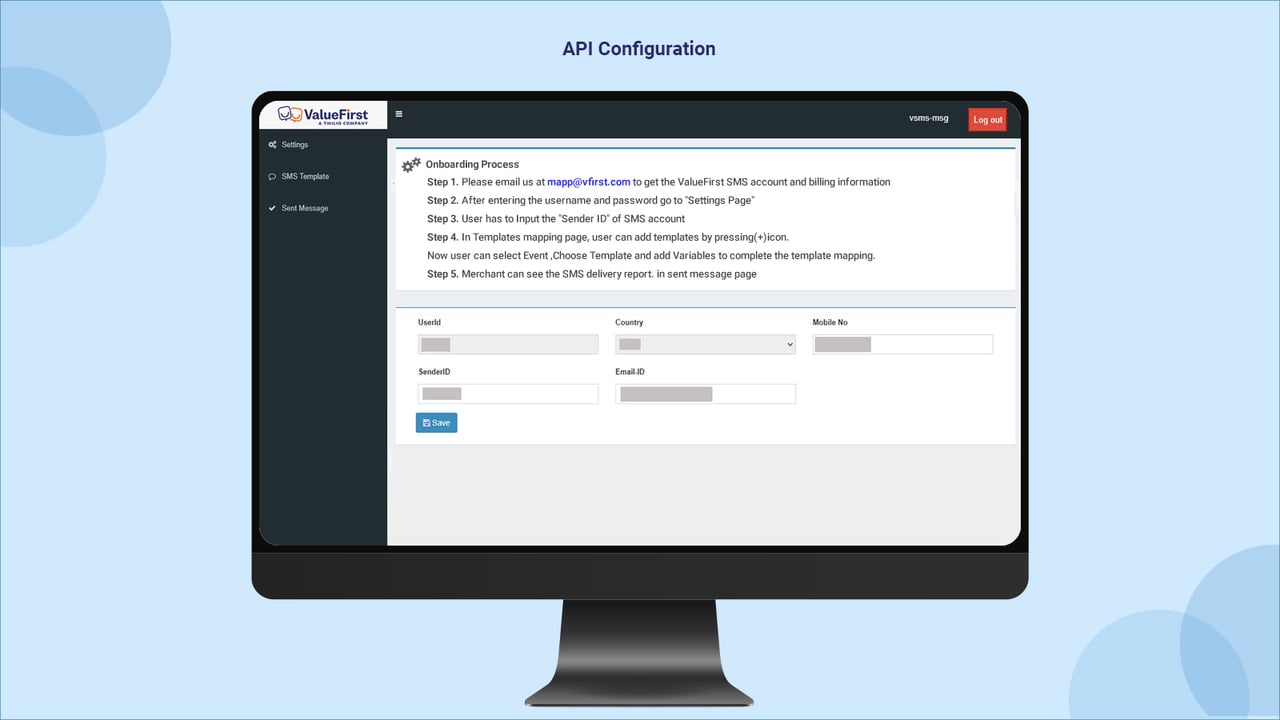Image resolution: width=1280 pixels, height=720 pixels.
Task: Open the mapp@vfirst.com email link
Action: click(588, 182)
